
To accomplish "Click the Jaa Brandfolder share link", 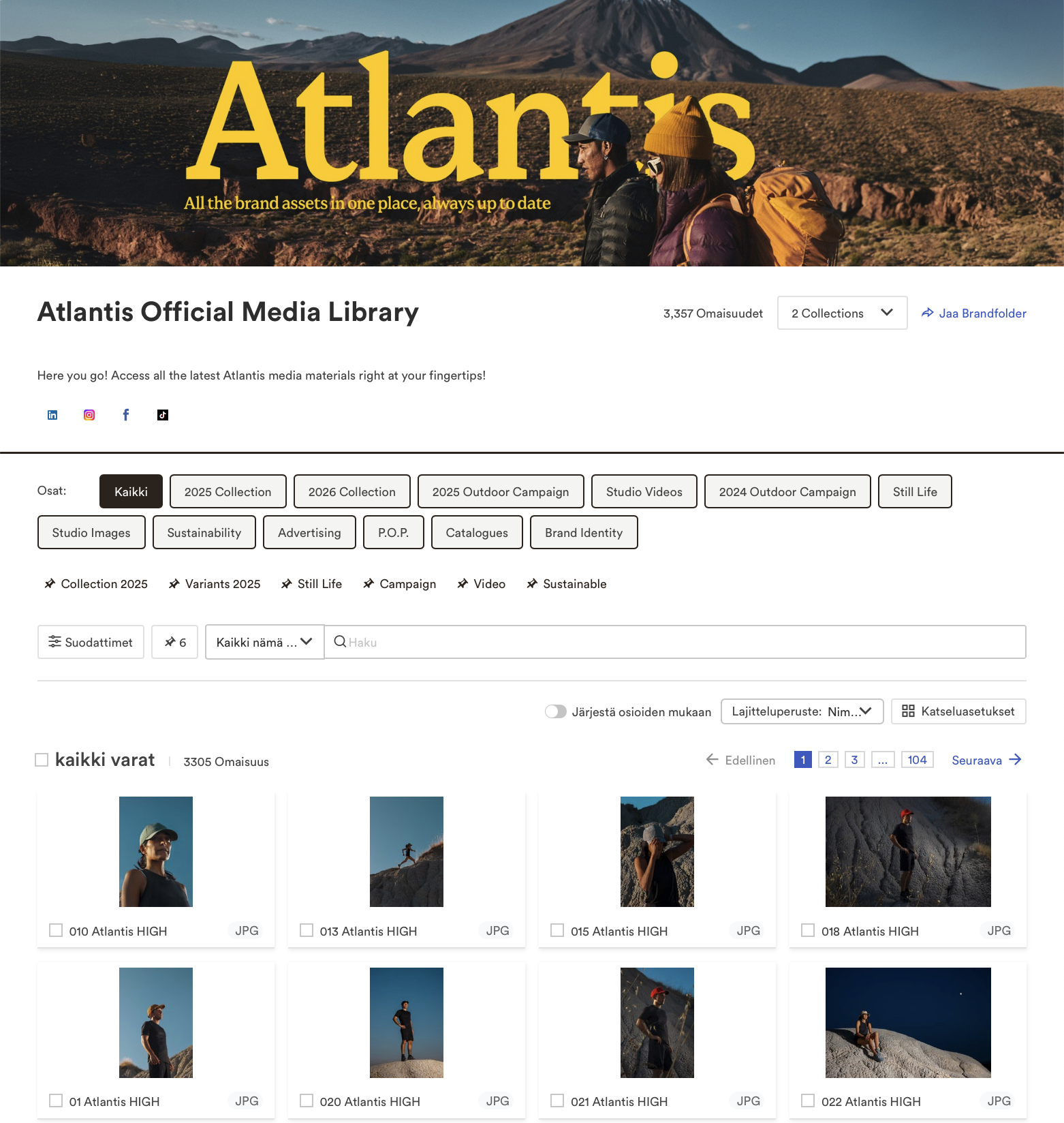I will click(x=974, y=313).
